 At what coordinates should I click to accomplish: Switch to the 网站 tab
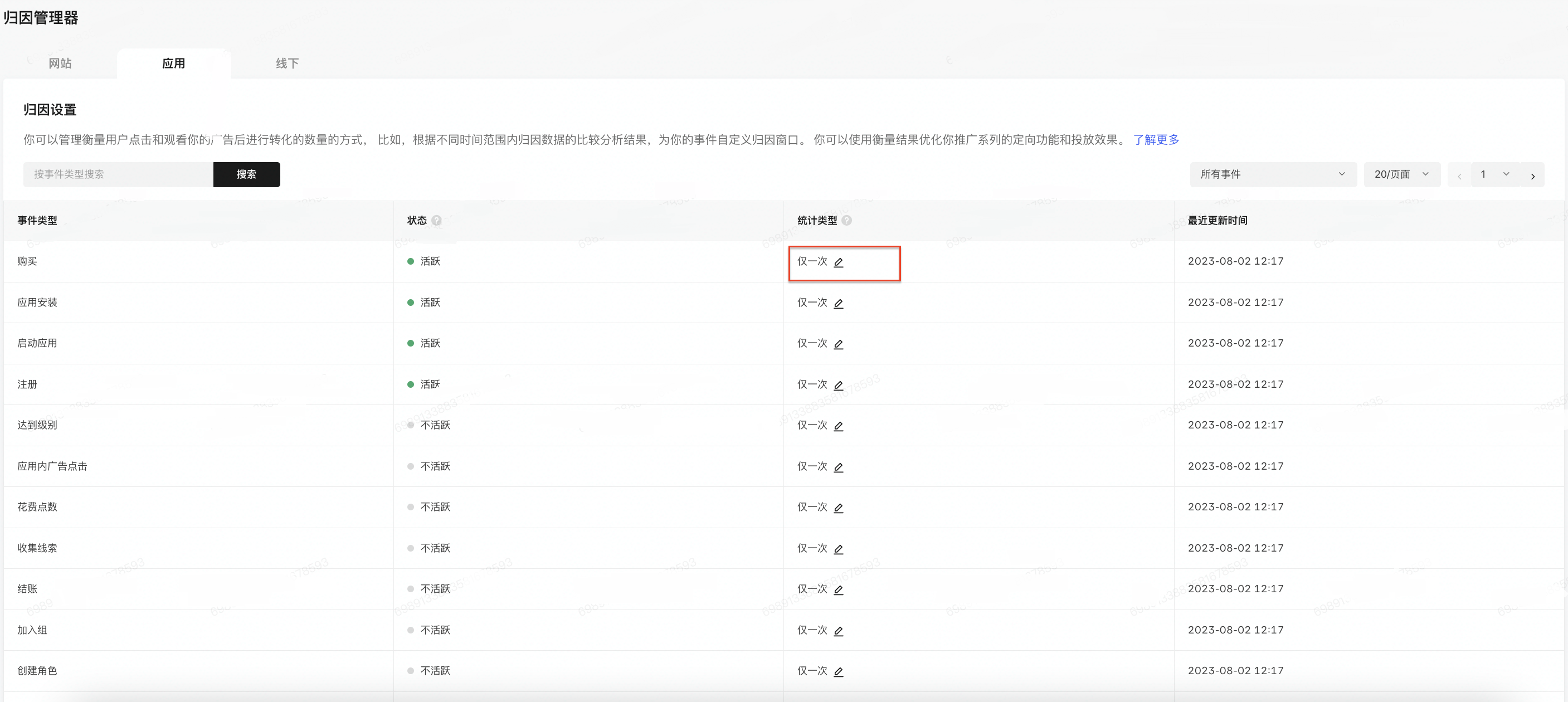point(60,64)
